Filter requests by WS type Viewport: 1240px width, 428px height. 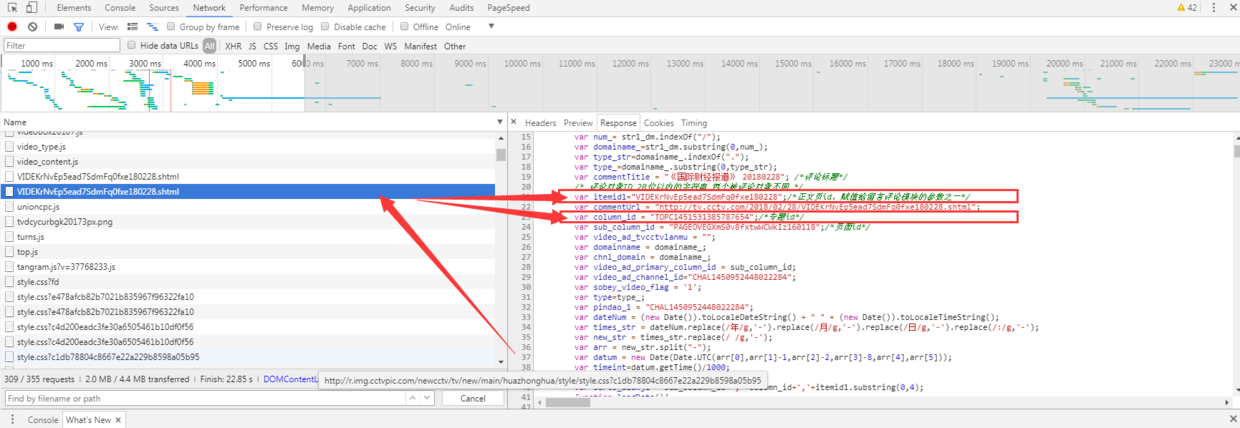(x=391, y=46)
